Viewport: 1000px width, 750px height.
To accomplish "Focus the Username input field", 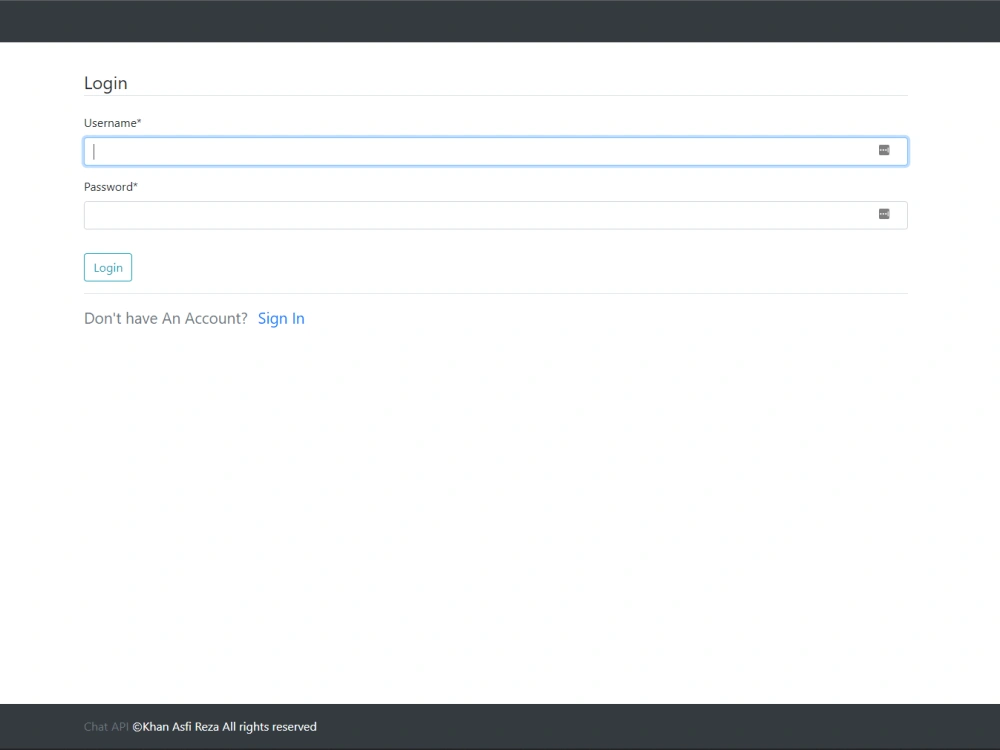I will [496, 151].
